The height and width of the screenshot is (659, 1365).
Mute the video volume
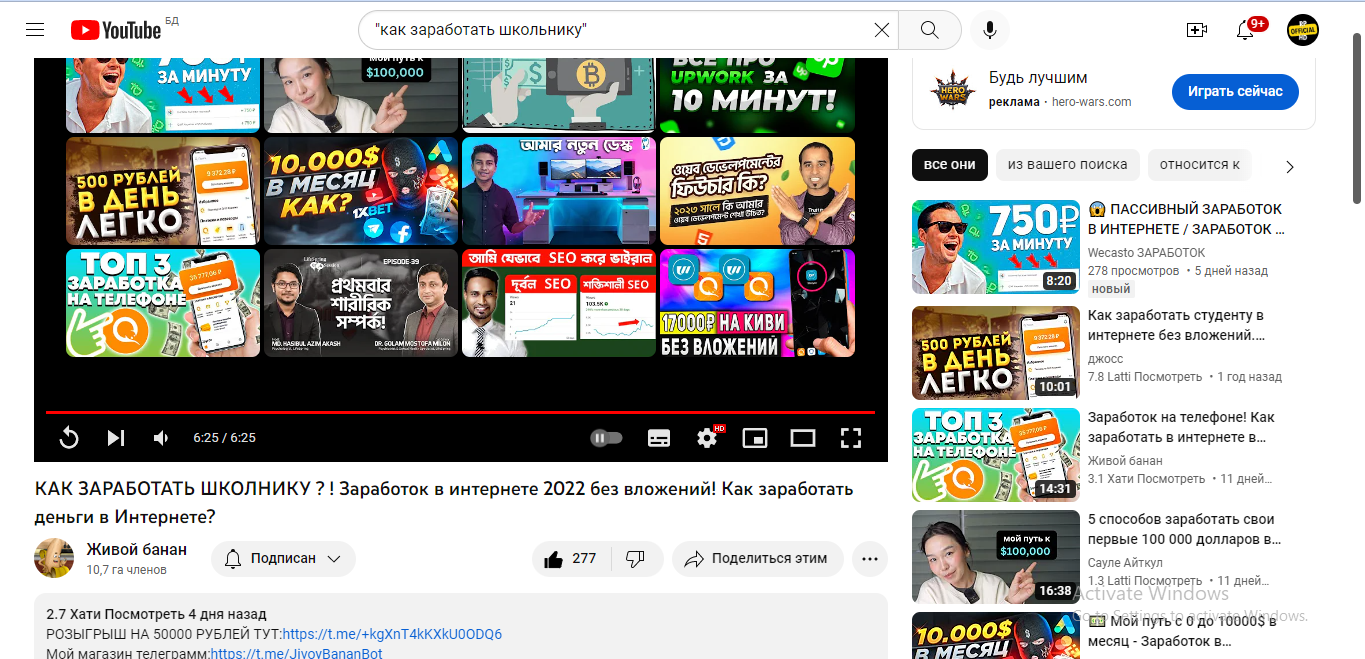click(x=161, y=438)
